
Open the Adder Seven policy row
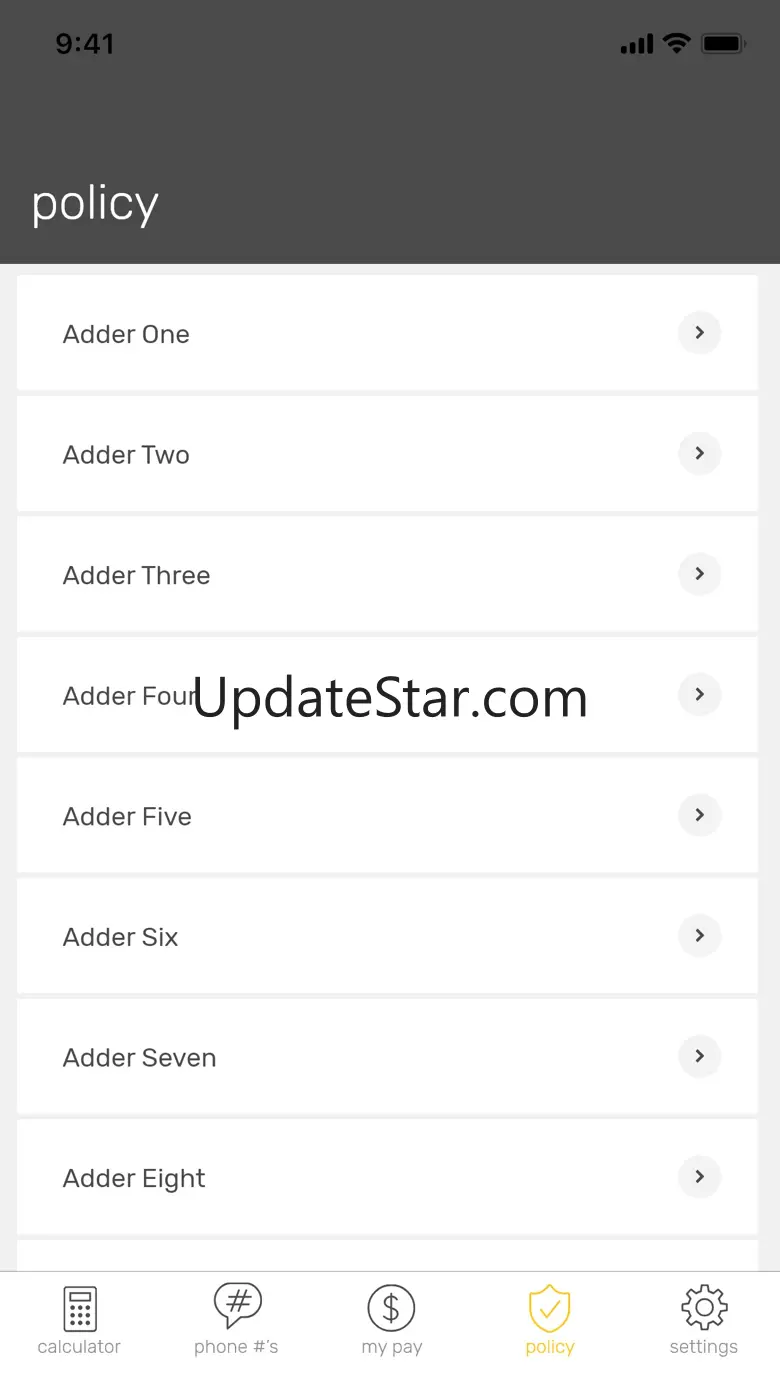tap(387, 1056)
